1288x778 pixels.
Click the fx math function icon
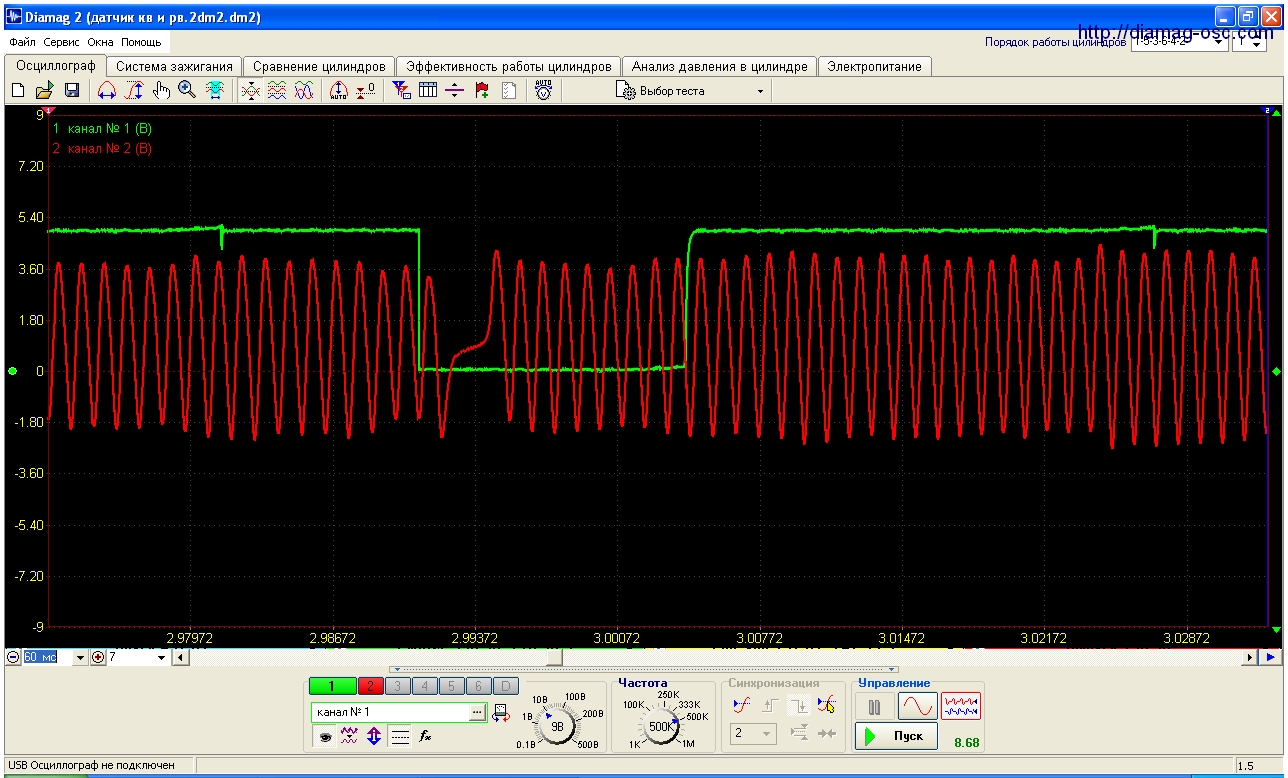tap(425, 736)
